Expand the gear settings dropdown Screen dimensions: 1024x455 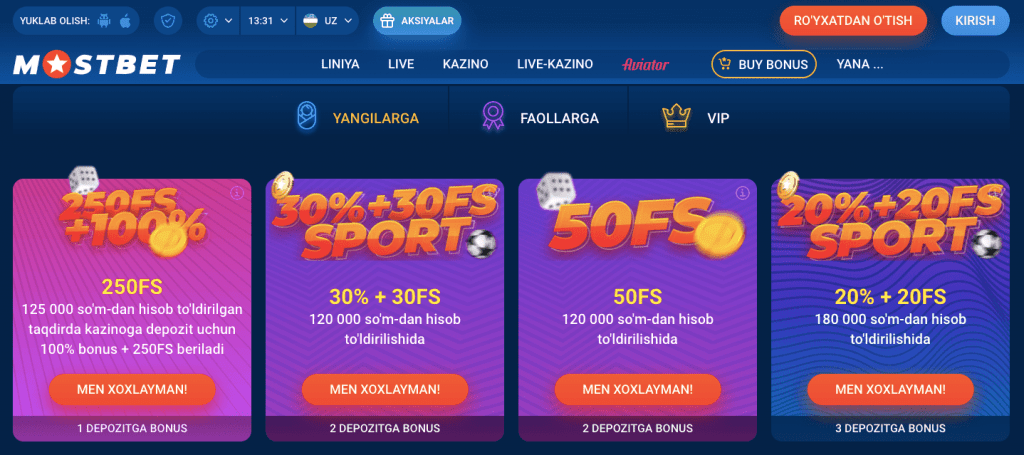pos(218,21)
